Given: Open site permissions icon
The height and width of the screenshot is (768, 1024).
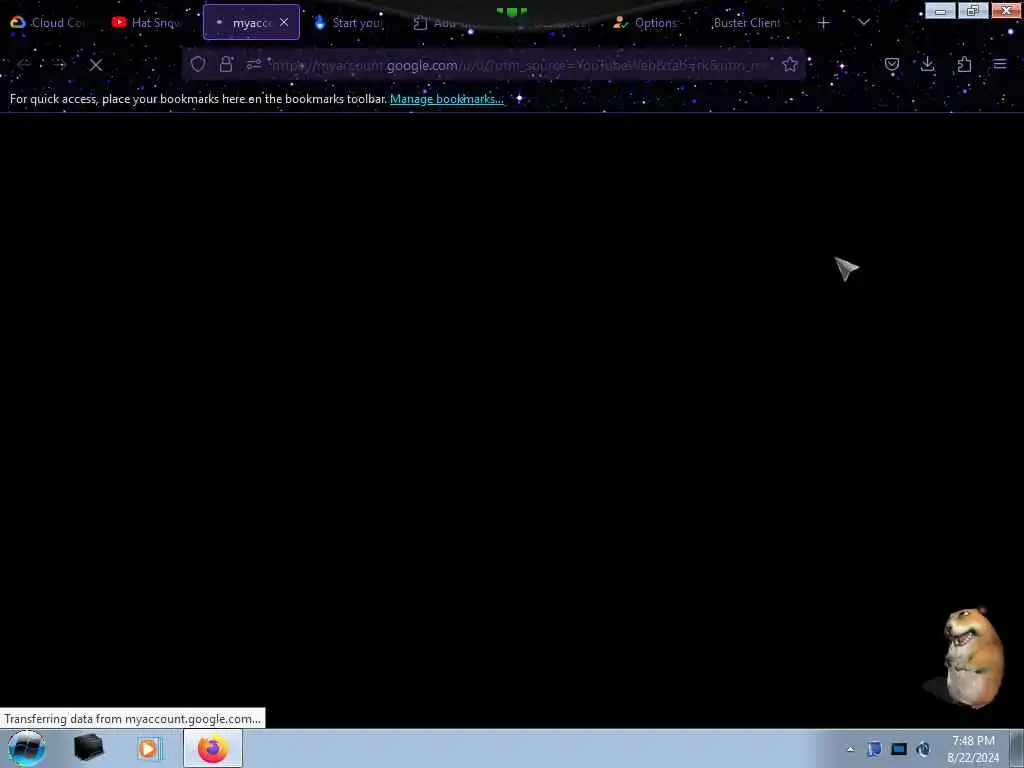Looking at the screenshot, I should (254, 64).
